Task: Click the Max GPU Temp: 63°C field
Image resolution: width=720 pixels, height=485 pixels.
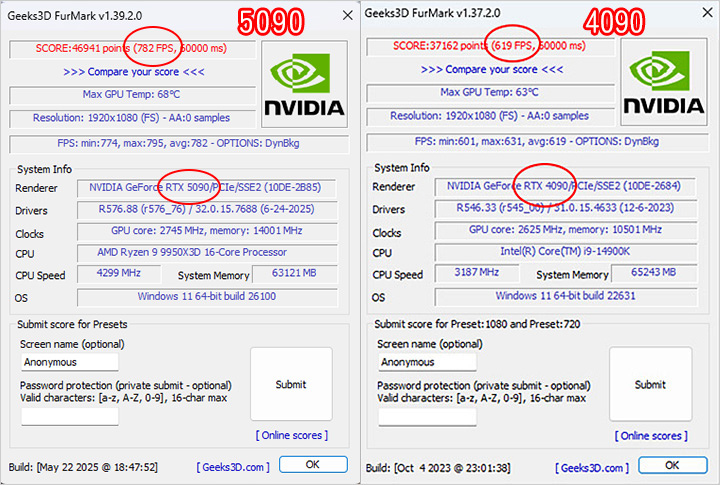Action: pyautogui.click(x=490, y=93)
